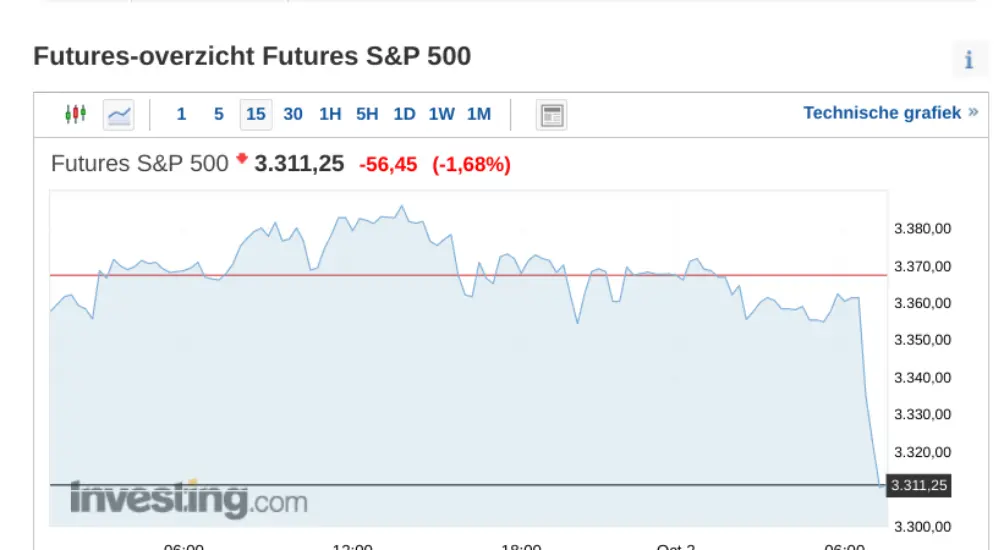1004x550 pixels.
Task: Select the area line chart icon
Action: click(118, 115)
